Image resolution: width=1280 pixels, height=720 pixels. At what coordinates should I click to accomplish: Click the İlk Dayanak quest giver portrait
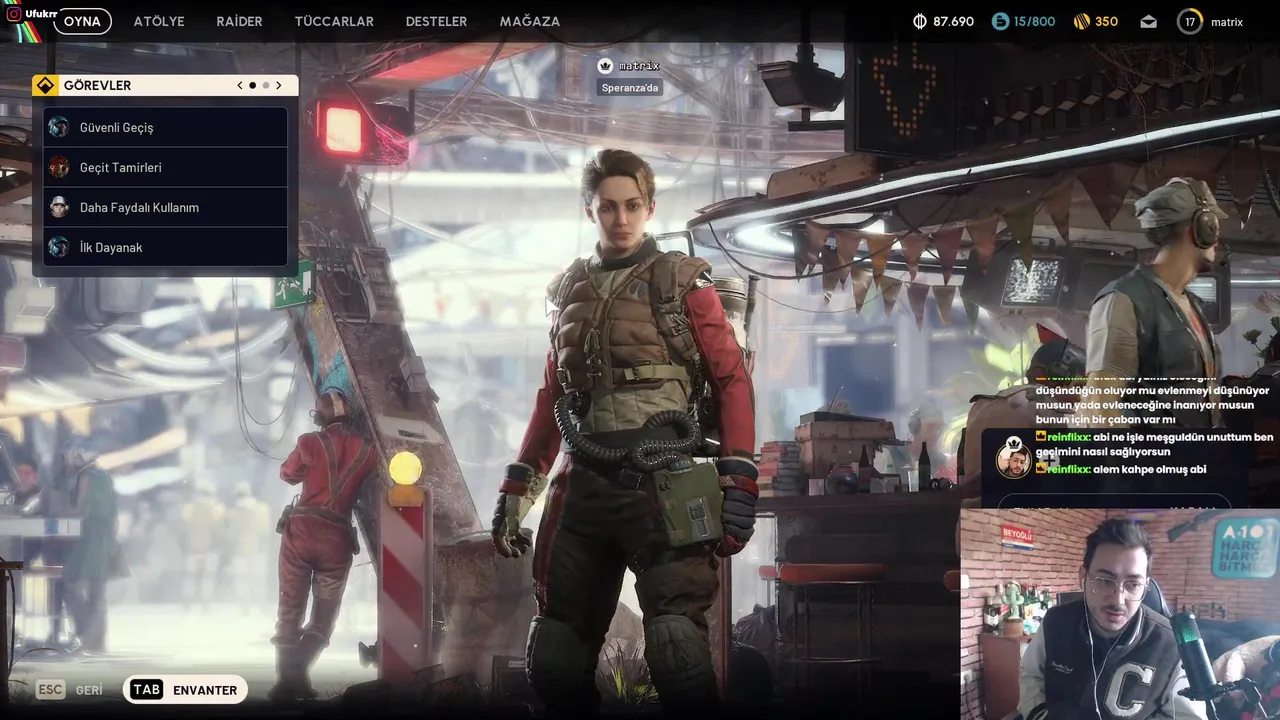point(59,247)
